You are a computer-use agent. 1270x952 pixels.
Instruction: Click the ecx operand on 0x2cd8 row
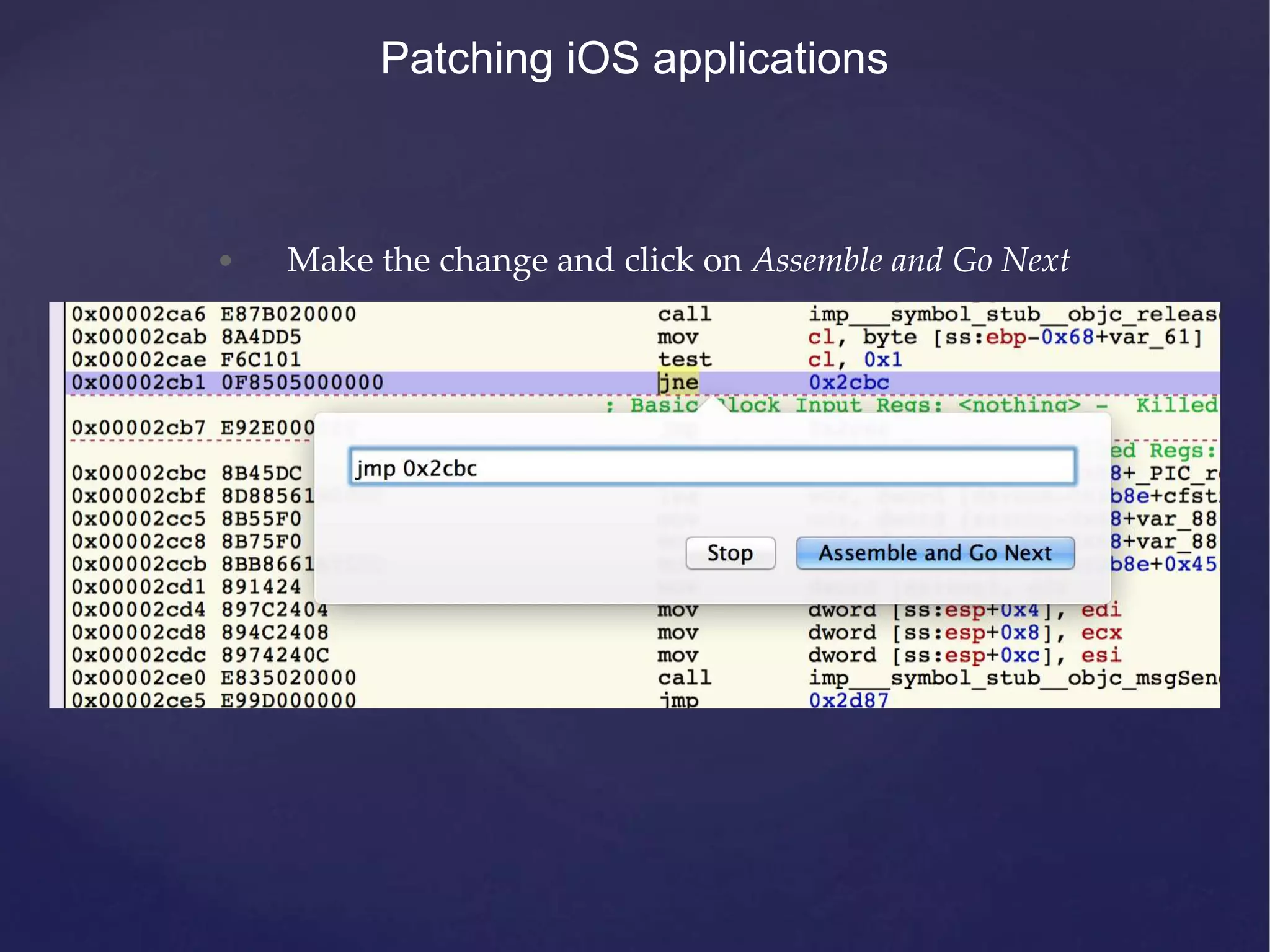click(x=1101, y=632)
